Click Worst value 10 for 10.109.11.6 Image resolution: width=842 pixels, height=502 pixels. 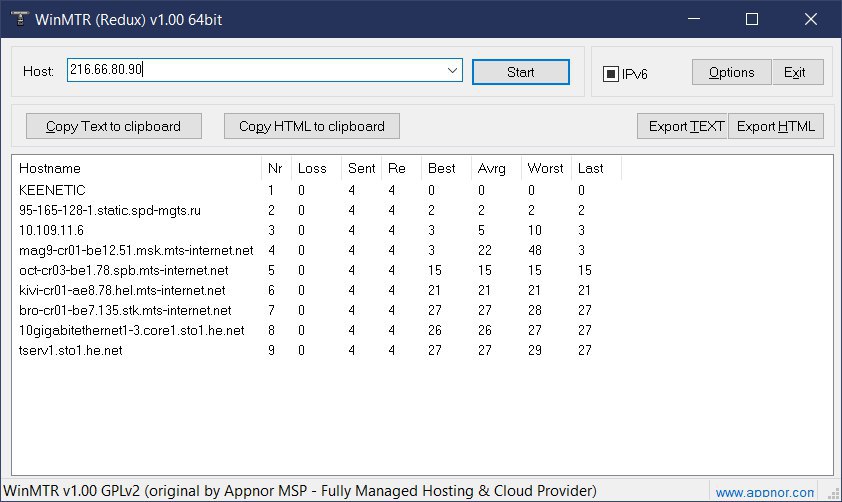[534, 230]
